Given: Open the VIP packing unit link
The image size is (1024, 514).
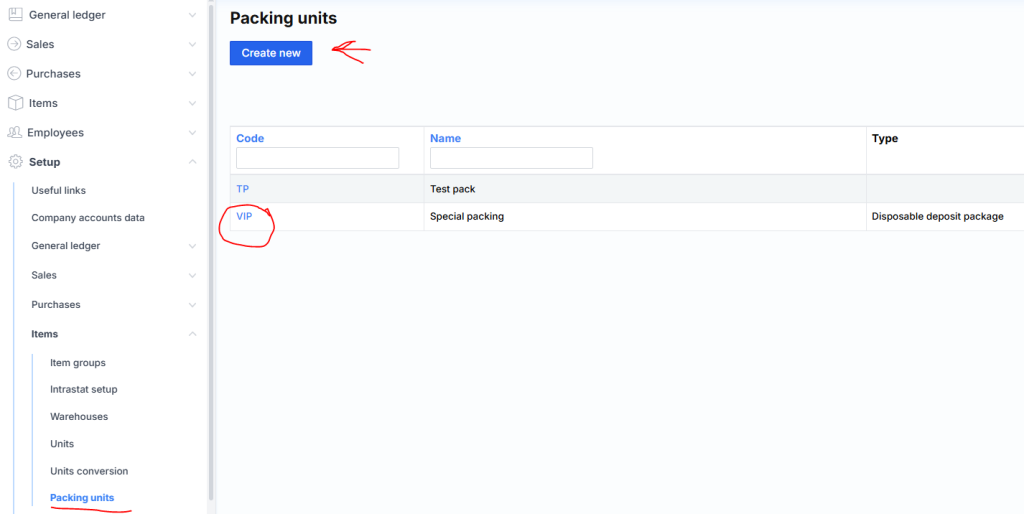Looking at the screenshot, I should click(x=245, y=216).
